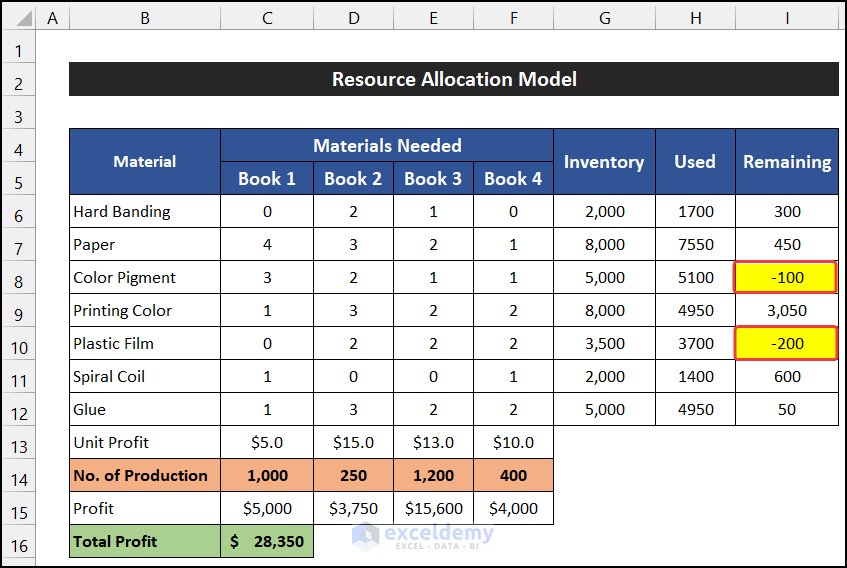Select the production count 400 cell
Viewport: 847px width, 568px height.
click(513, 475)
